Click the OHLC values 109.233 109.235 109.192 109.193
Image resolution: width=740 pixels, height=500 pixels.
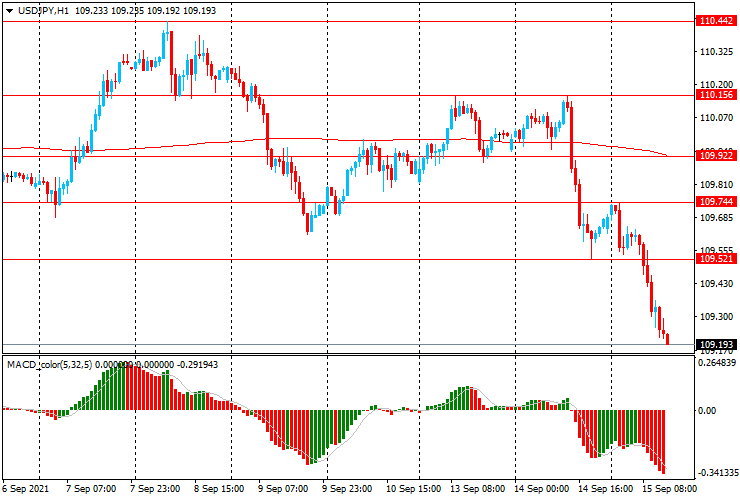click(x=145, y=10)
